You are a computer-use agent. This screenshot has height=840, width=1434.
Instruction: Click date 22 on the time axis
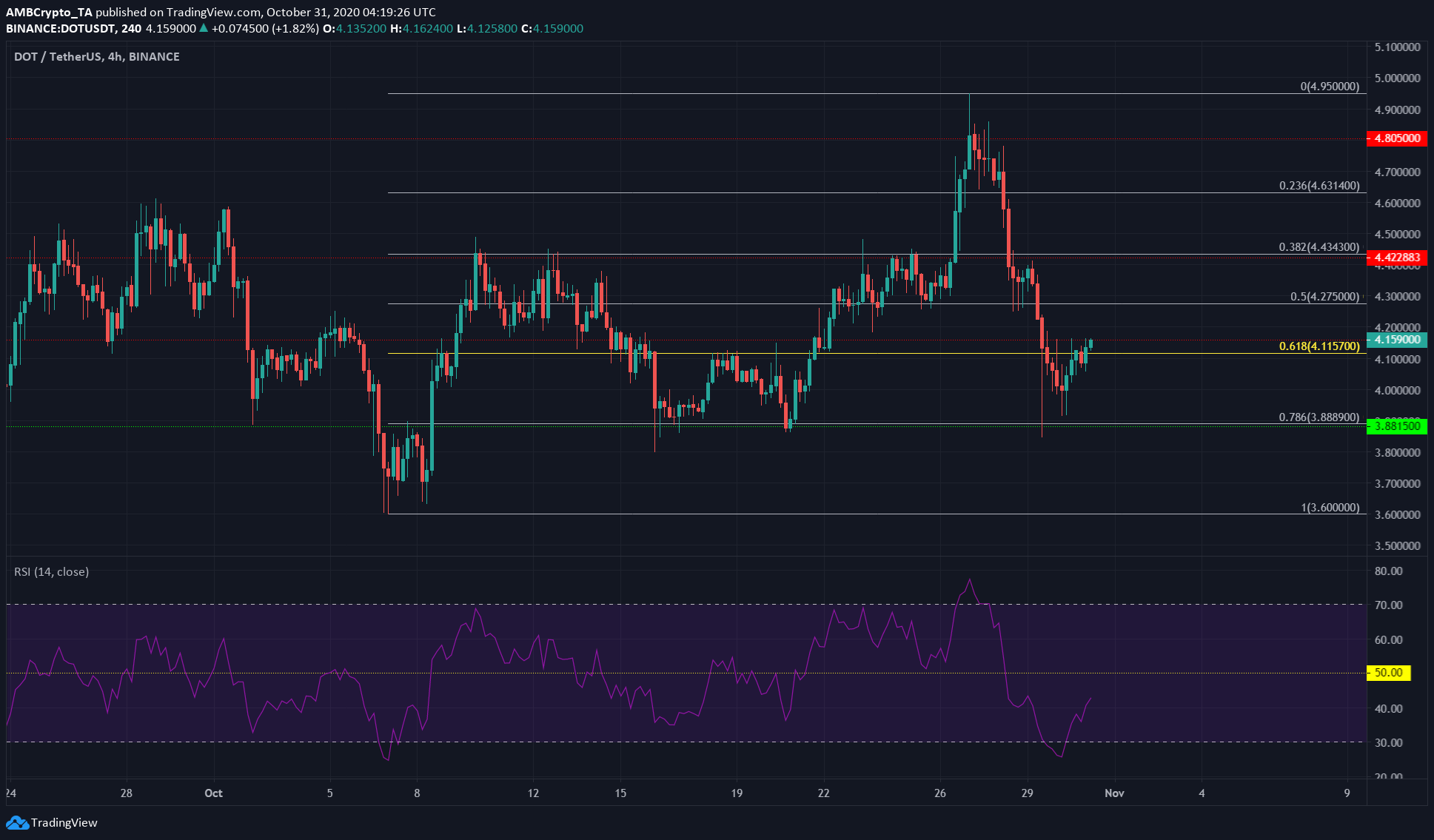823,793
